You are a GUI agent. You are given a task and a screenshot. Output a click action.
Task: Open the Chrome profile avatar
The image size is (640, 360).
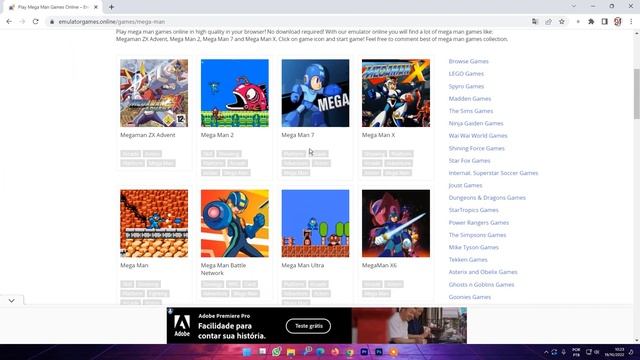(x=618, y=22)
